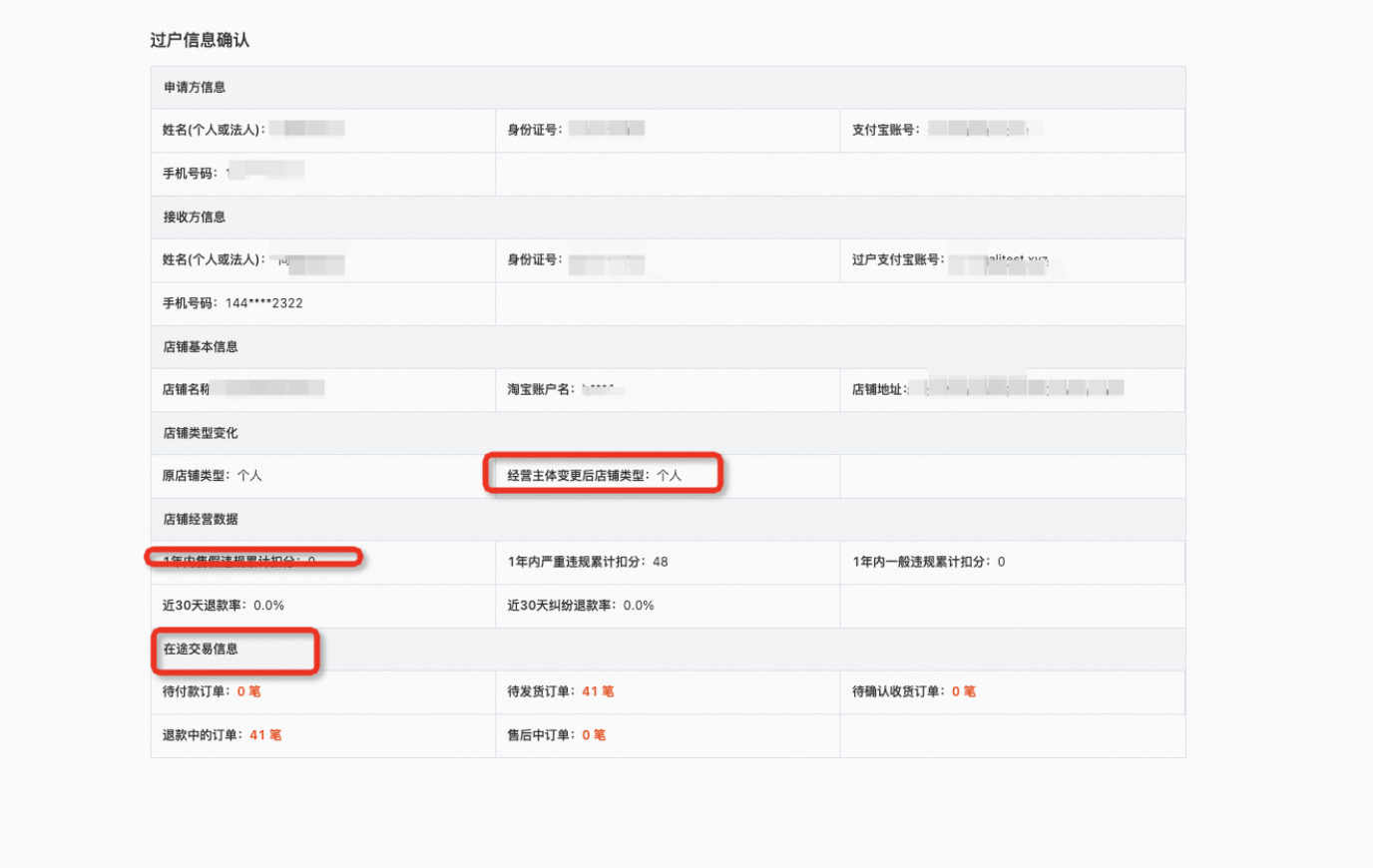Click the 淘宝账户名 label
Screen dimensions: 1373x868
point(541,389)
